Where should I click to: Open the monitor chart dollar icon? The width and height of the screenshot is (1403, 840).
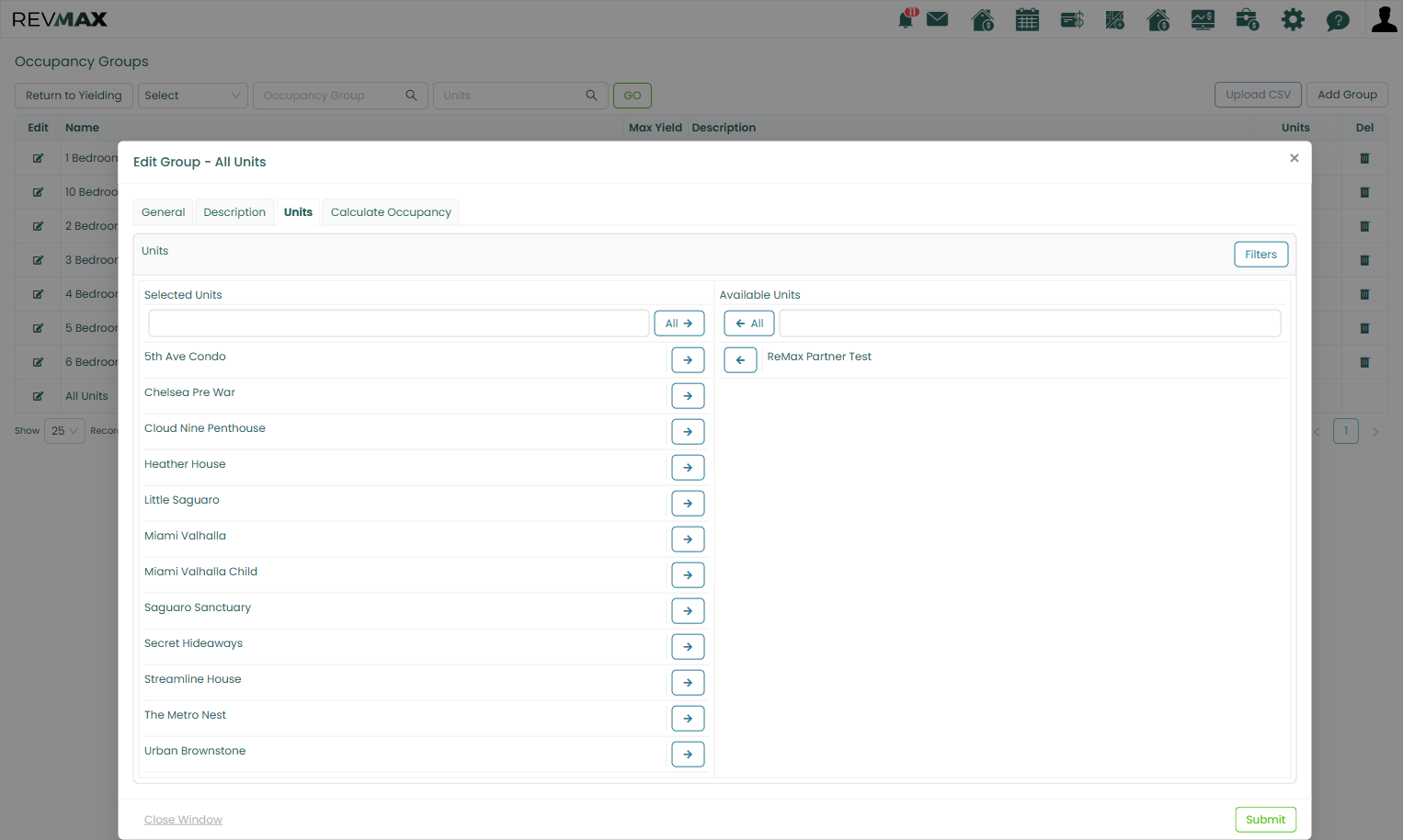1203,19
